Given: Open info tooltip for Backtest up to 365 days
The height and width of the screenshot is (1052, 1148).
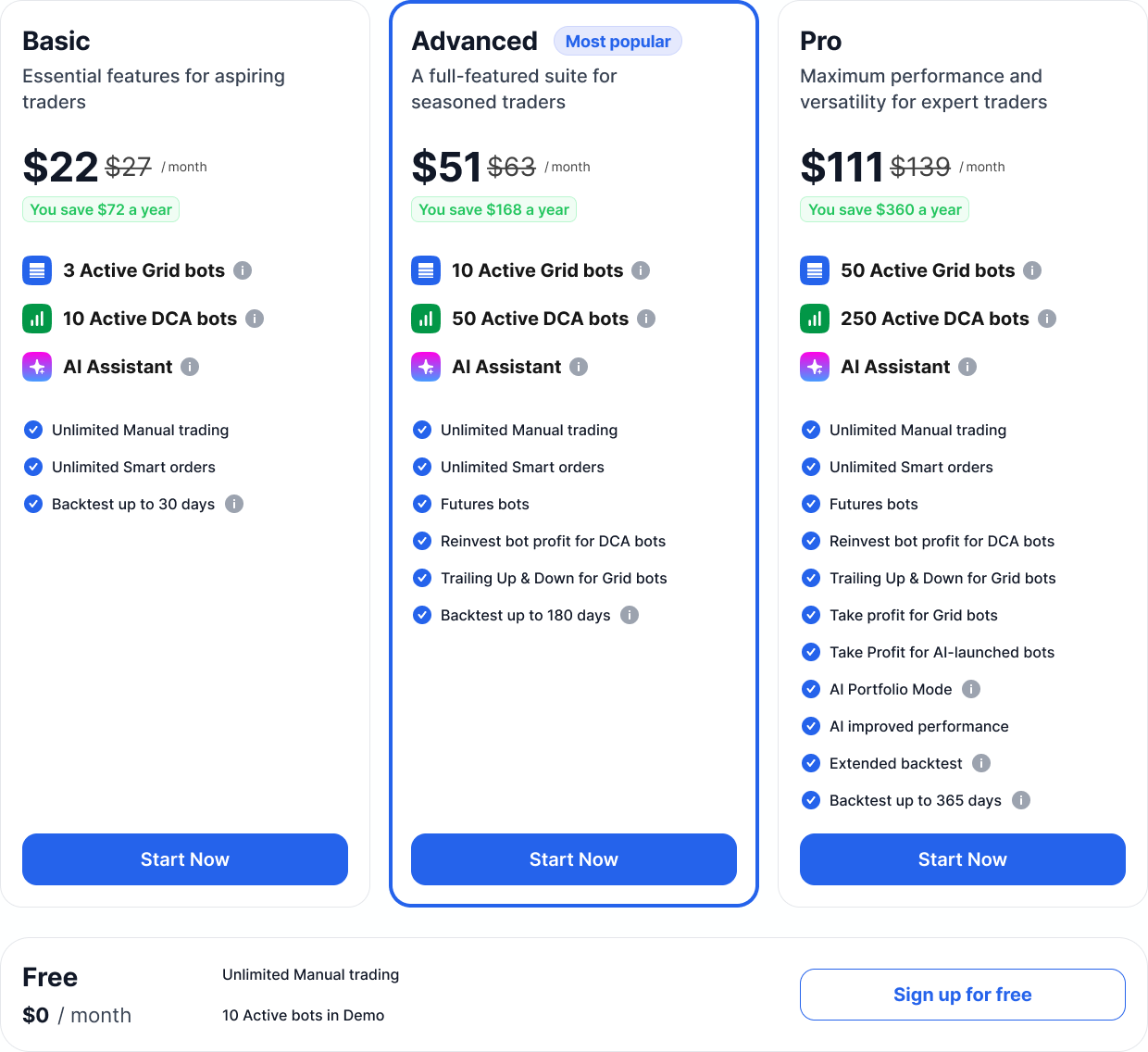Looking at the screenshot, I should (x=1021, y=800).
